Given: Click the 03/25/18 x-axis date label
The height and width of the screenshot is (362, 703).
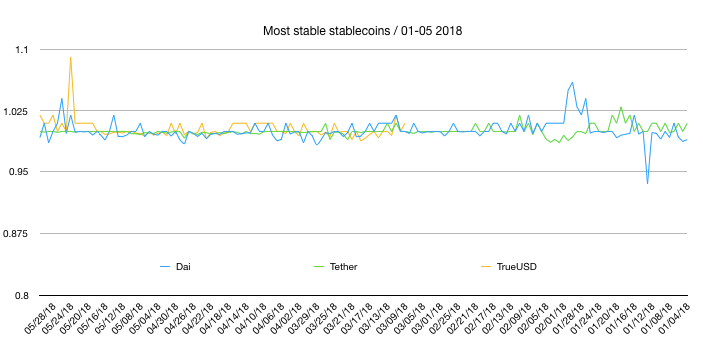Looking at the screenshot, I should (321, 318).
